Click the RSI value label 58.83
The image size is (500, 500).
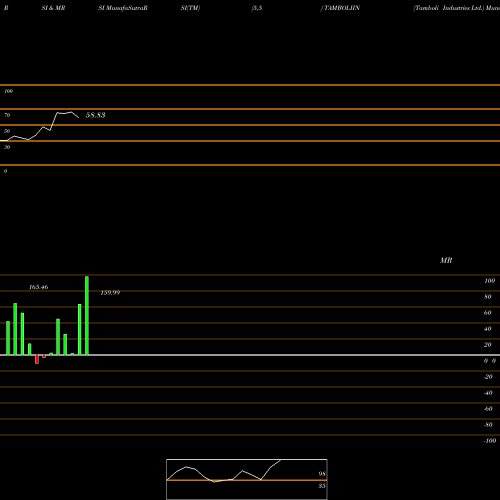[96, 115]
